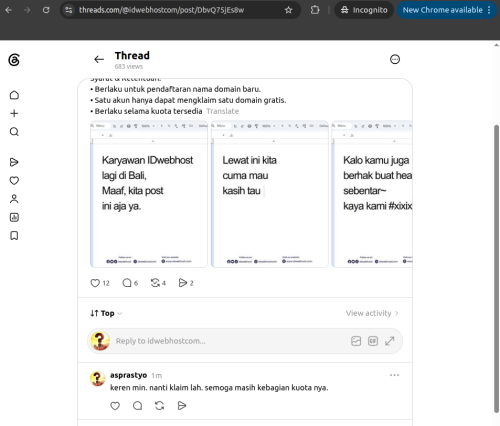
Task: Like the idwebhostcom post (12 likes)
Action: click(95, 283)
